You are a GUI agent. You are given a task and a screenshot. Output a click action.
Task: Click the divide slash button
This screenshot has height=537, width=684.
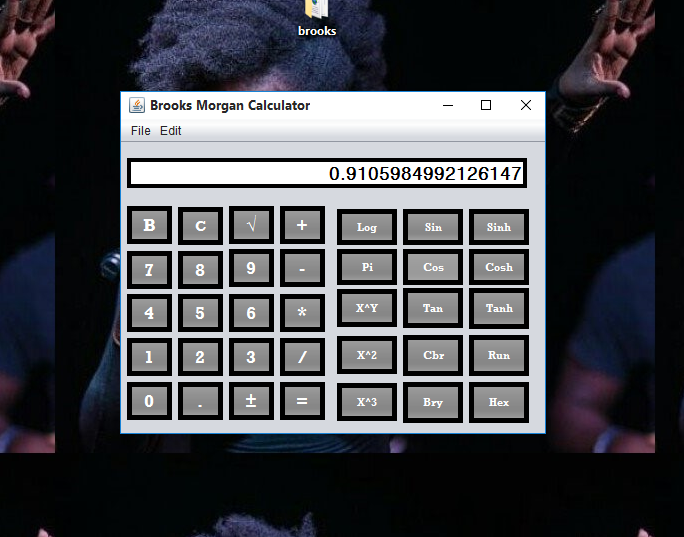tap(302, 357)
